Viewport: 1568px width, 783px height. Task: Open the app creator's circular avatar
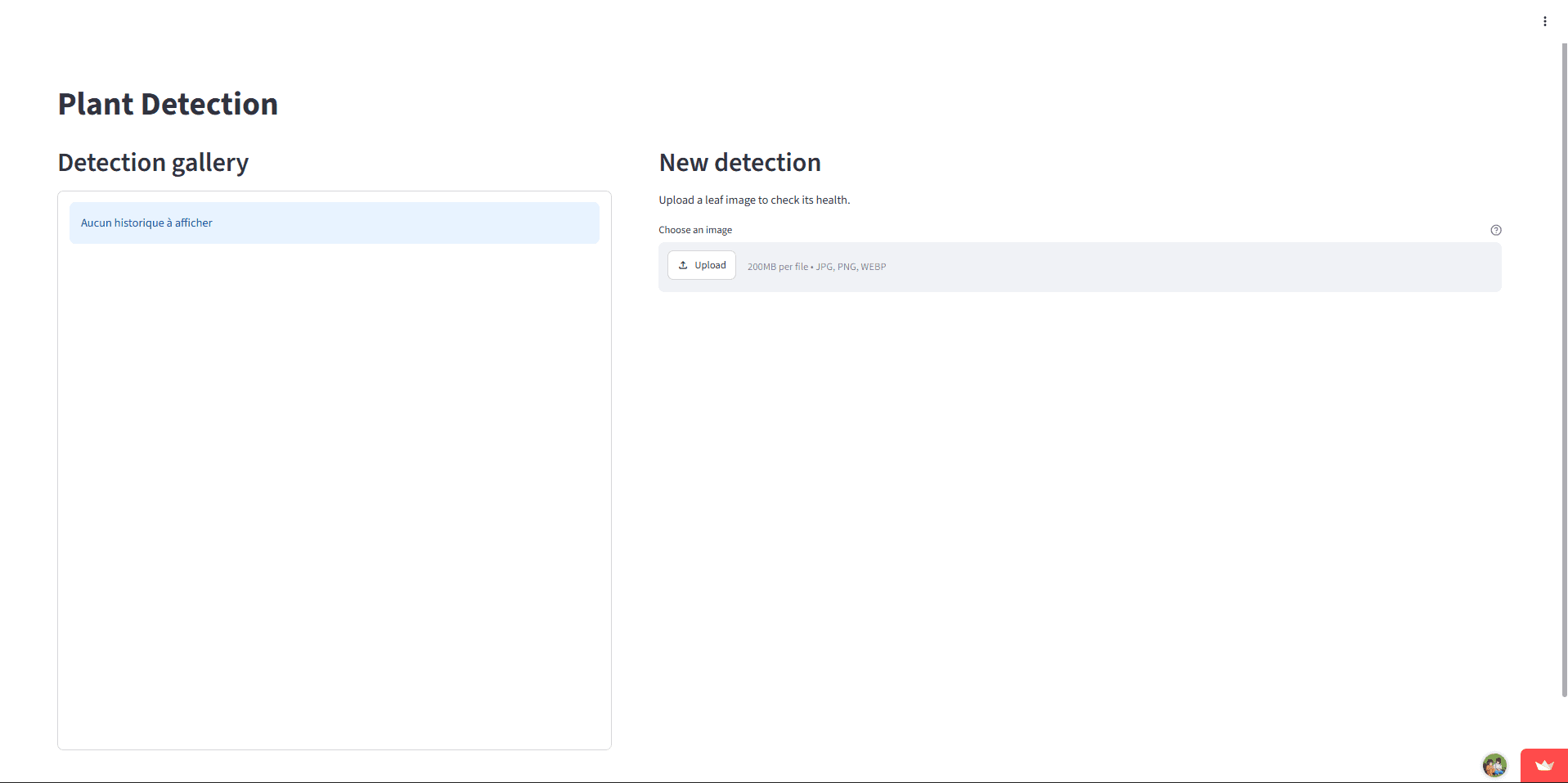click(1494, 766)
